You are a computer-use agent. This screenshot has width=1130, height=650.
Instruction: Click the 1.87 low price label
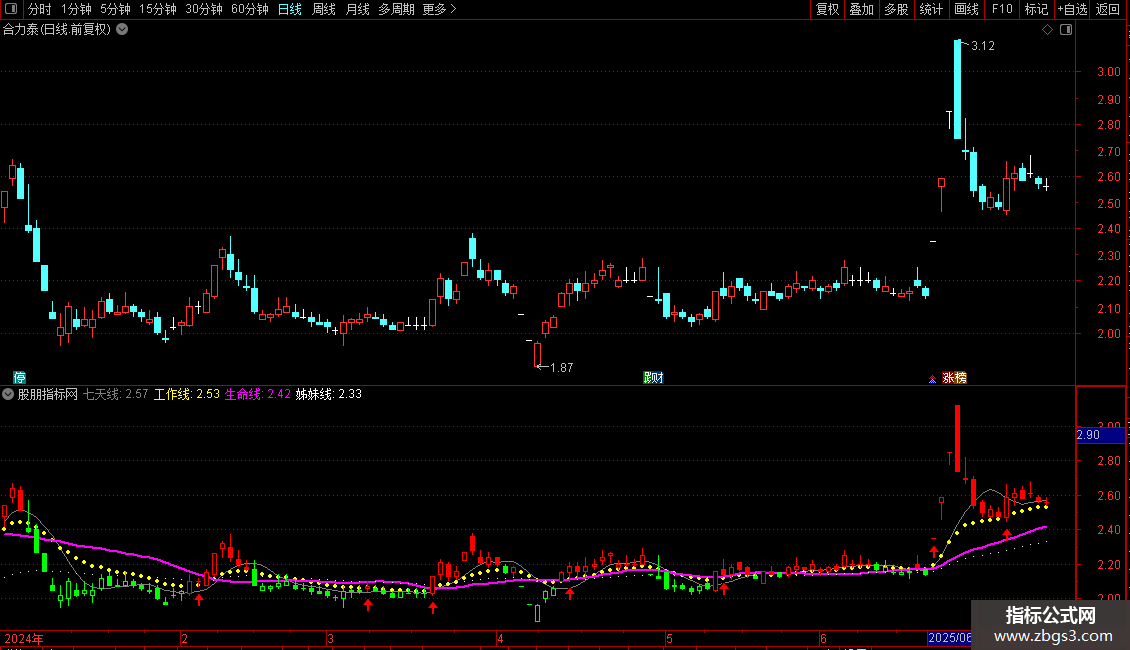pyautogui.click(x=561, y=368)
